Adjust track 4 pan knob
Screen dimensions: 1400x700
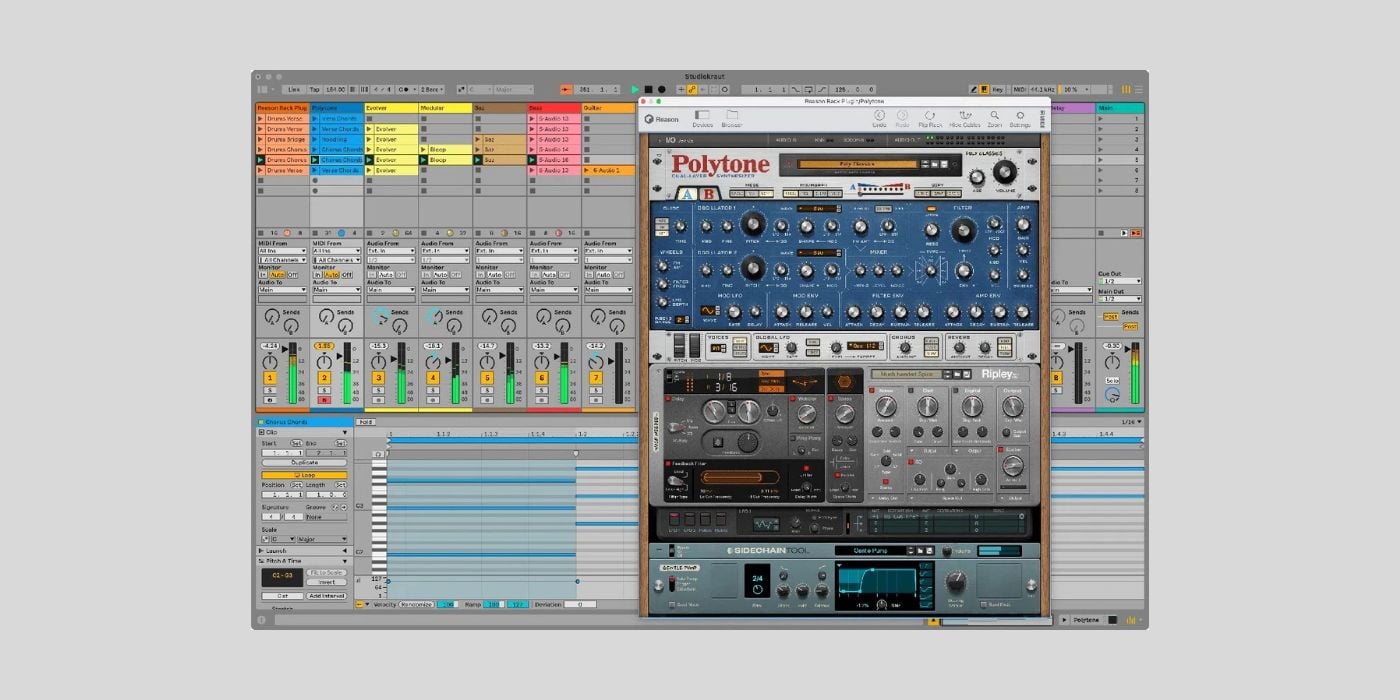pyautogui.click(x=433, y=360)
